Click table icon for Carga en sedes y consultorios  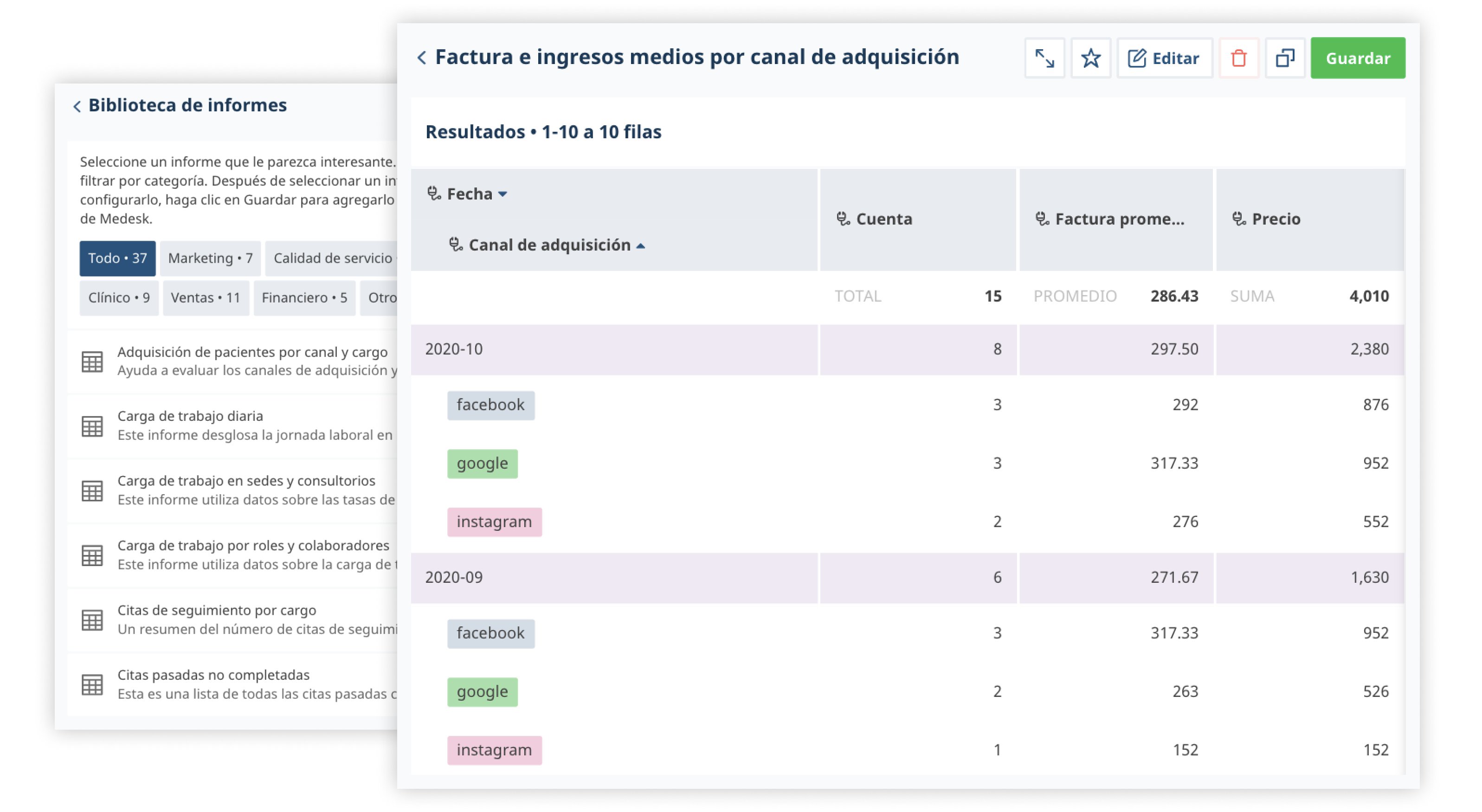pyautogui.click(x=92, y=490)
